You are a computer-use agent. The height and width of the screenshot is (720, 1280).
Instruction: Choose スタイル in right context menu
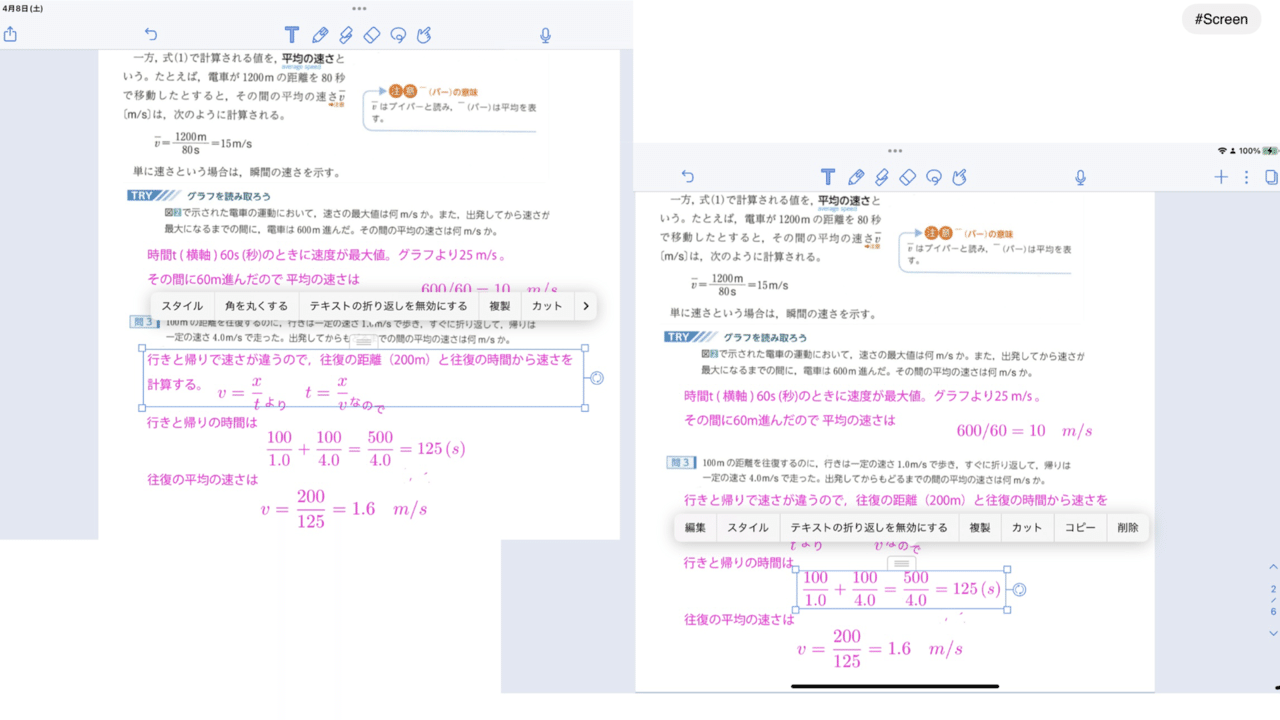(748, 528)
